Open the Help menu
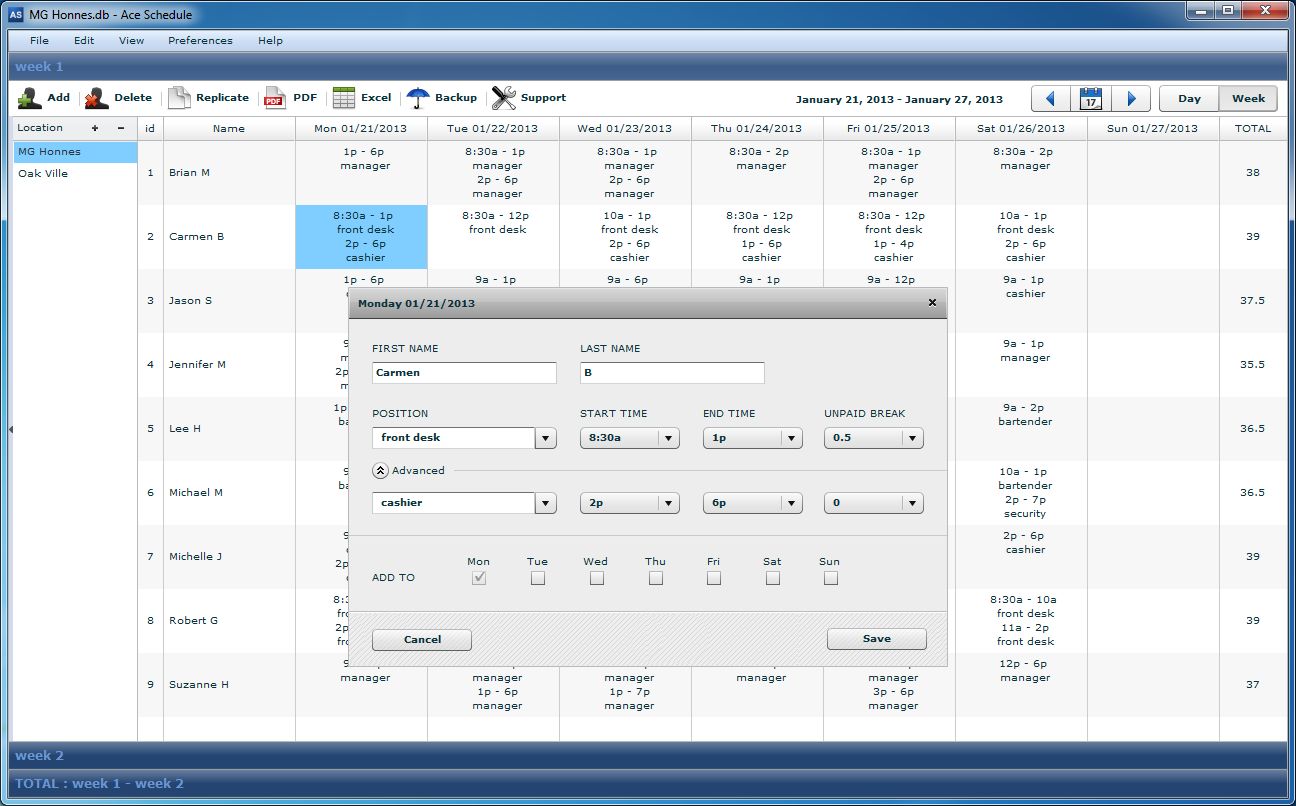This screenshot has width=1296, height=806. coord(270,41)
